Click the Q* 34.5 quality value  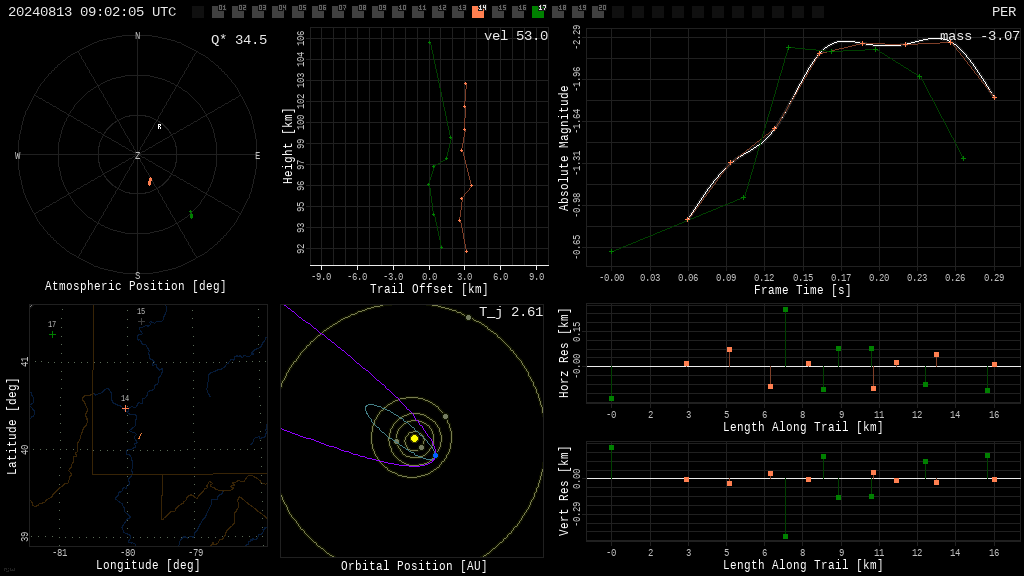(x=239, y=40)
